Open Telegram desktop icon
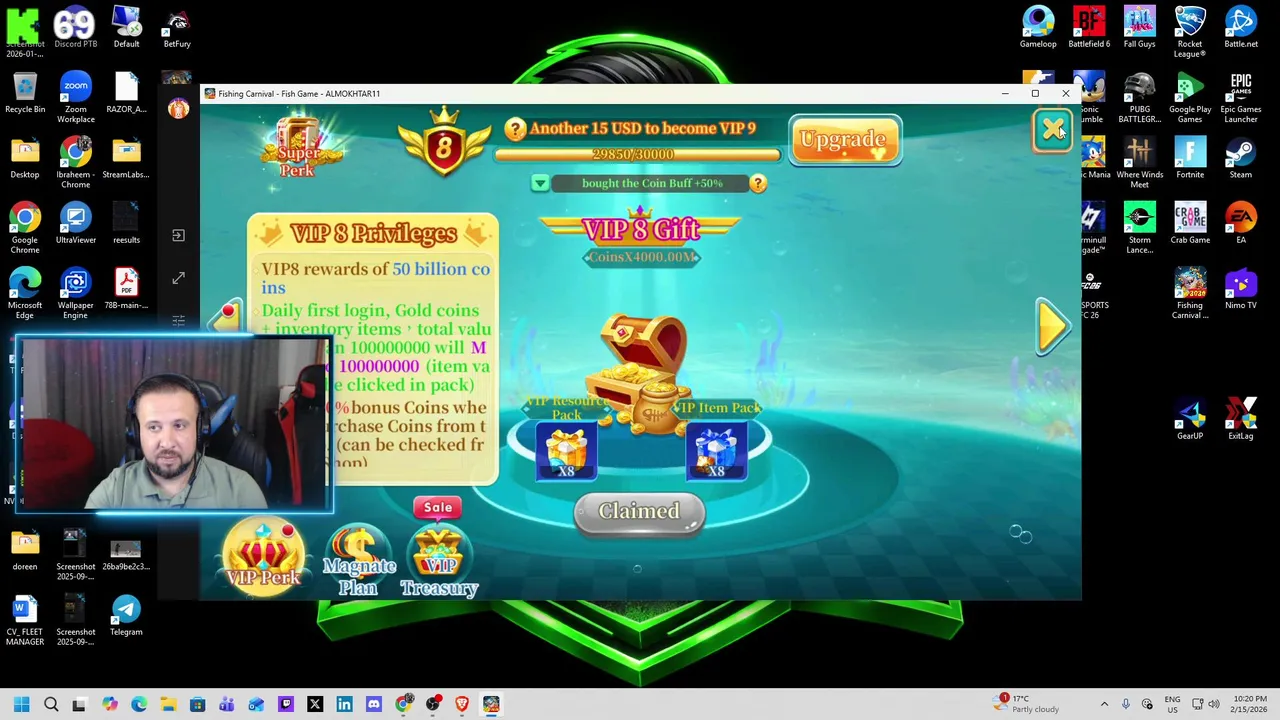 (126, 615)
